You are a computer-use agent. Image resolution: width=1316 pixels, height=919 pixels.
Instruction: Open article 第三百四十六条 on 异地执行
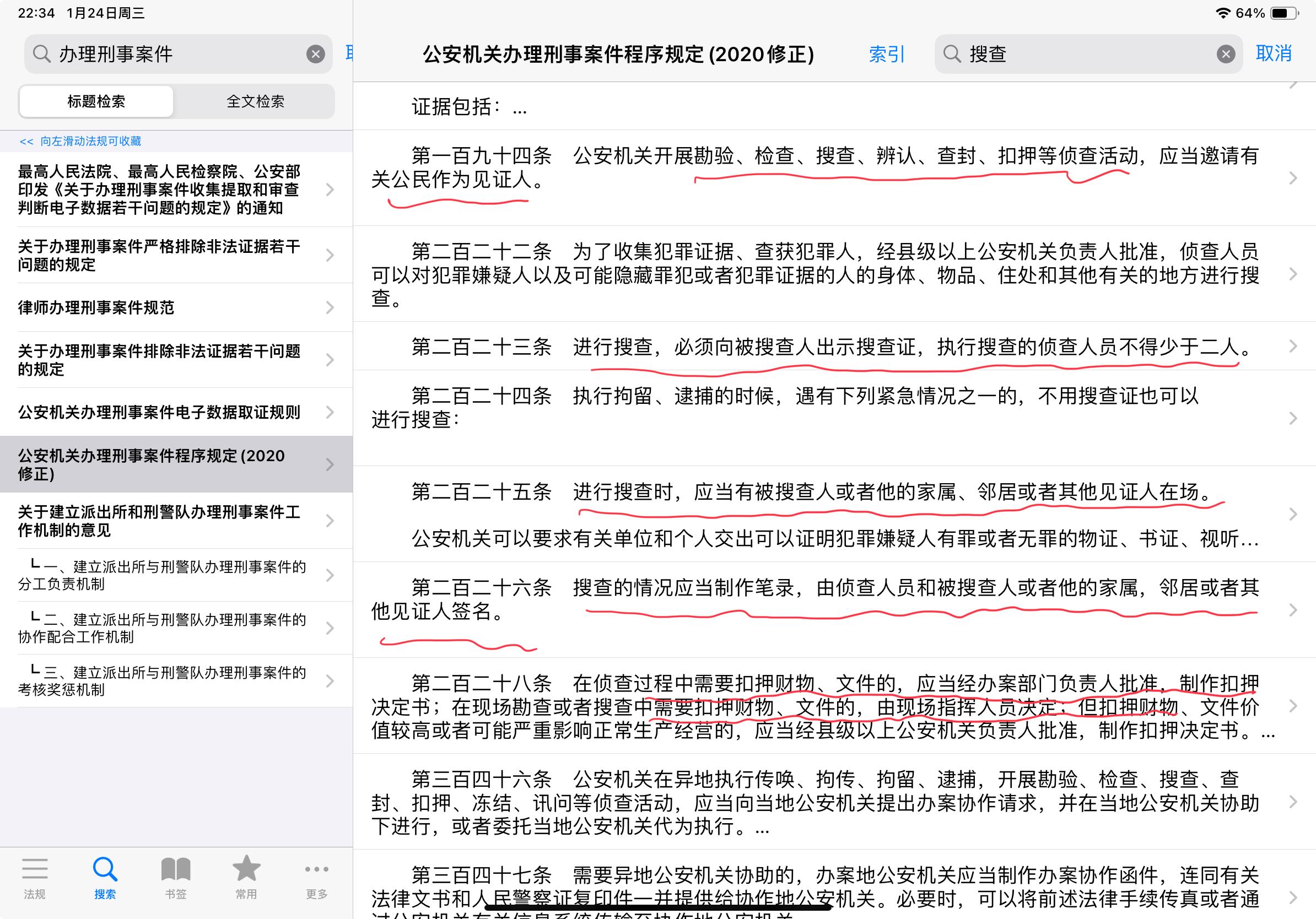click(x=834, y=802)
